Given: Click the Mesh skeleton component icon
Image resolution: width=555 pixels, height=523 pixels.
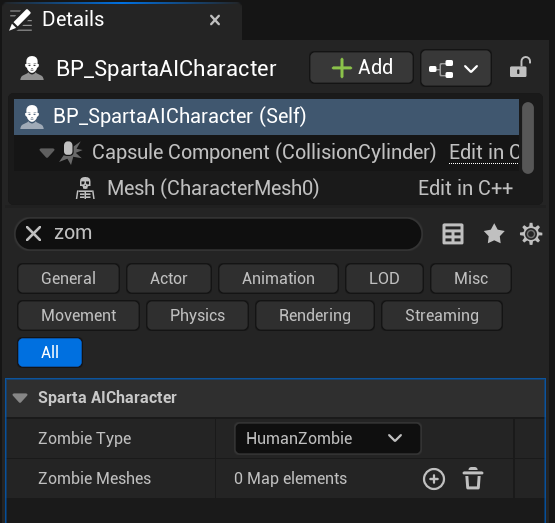Looking at the screenshot, I should click(85, 188).
